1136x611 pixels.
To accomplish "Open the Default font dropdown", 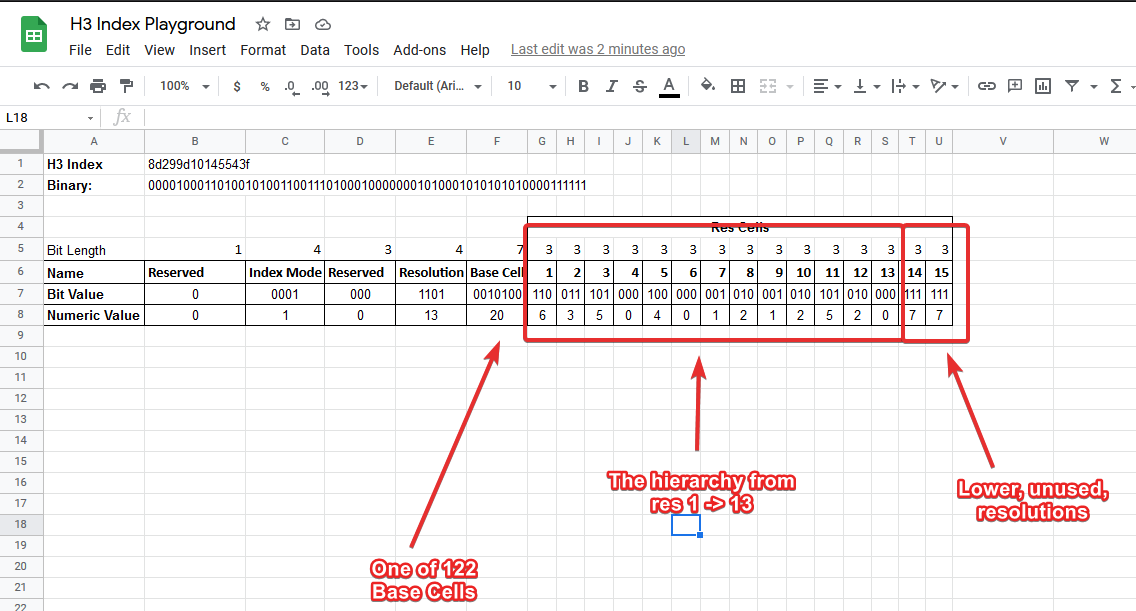I will pyautogui.click(x=438, y=86).
